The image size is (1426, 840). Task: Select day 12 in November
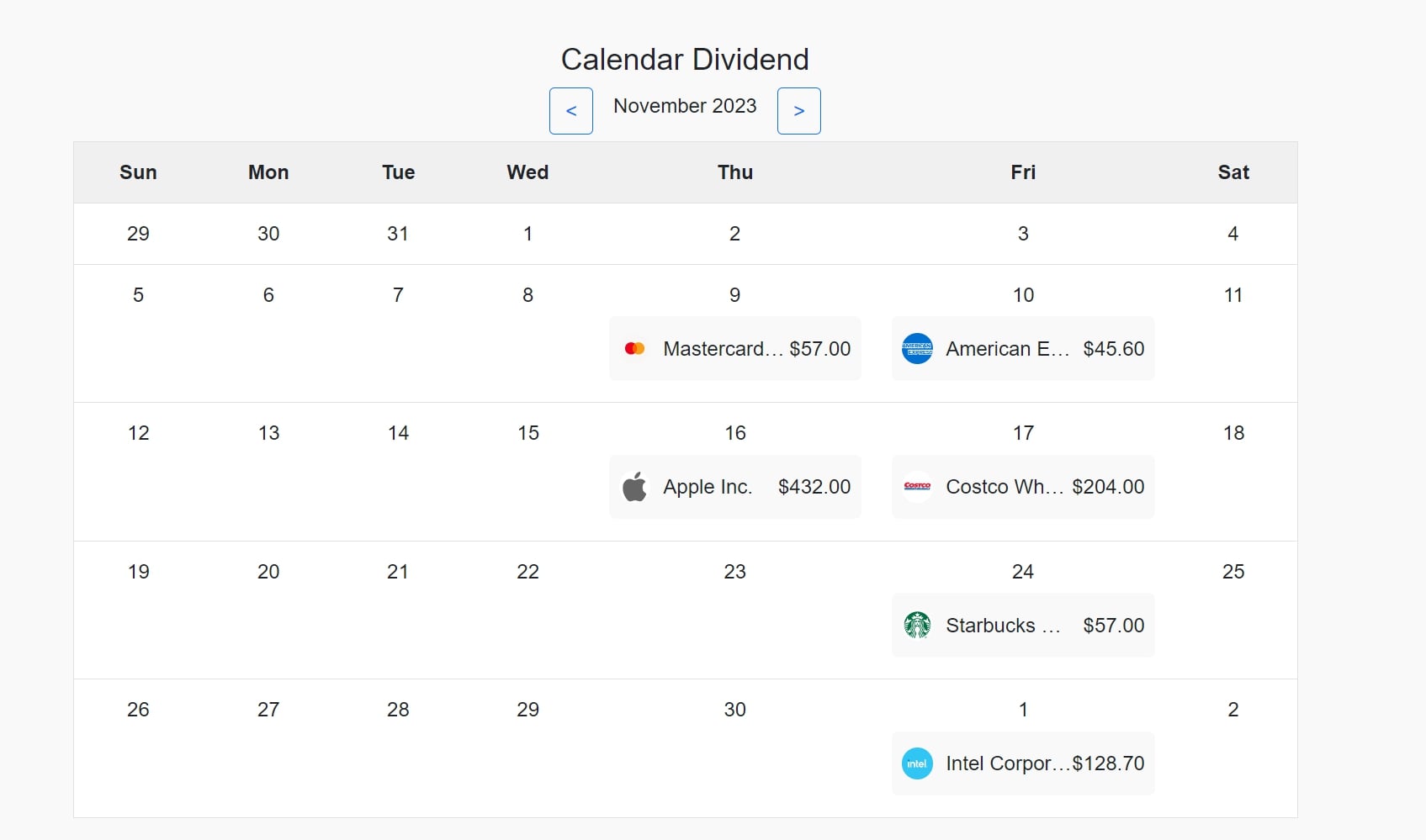click(139, 433)
